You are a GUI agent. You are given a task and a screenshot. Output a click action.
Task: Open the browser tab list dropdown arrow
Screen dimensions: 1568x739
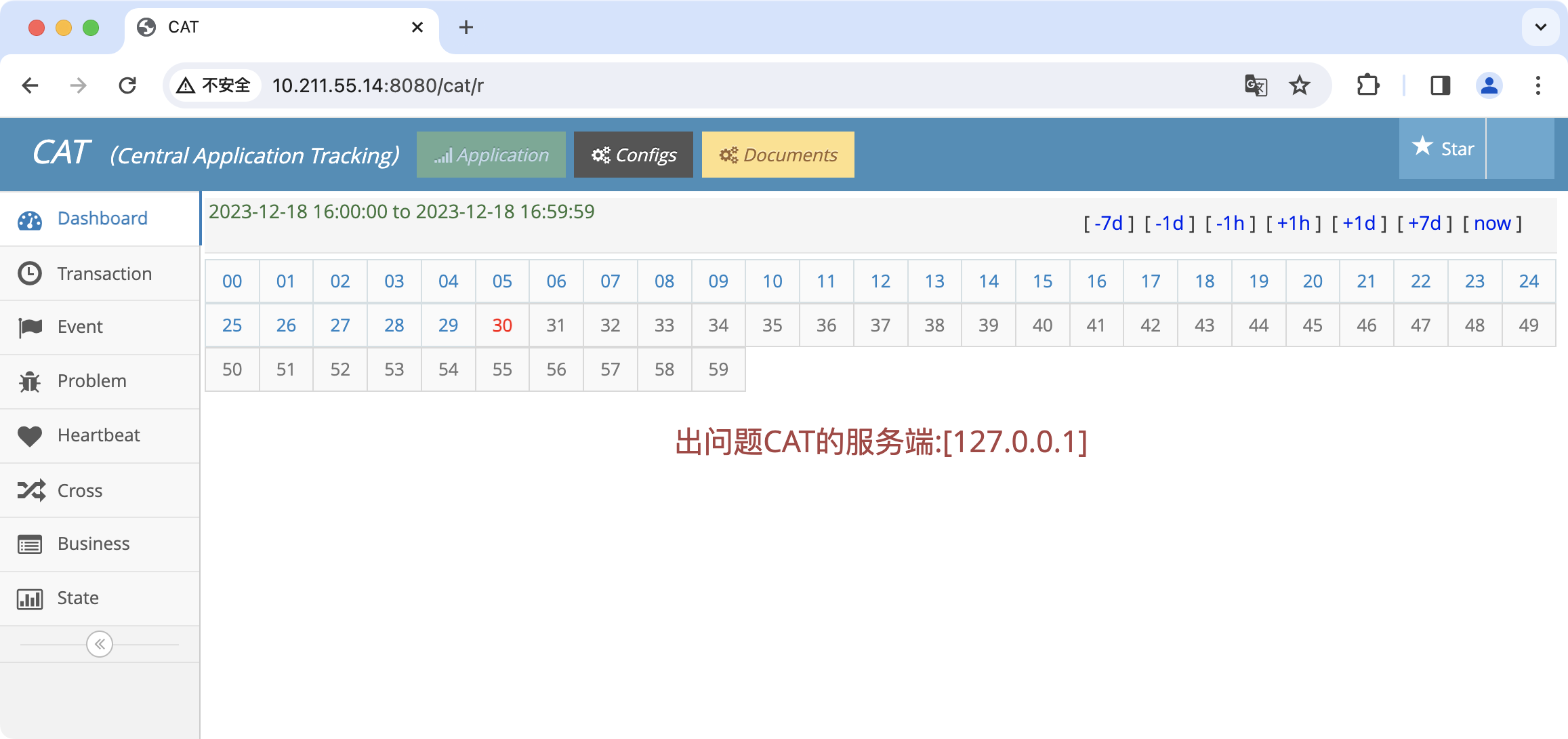[x=1540, y=27]
